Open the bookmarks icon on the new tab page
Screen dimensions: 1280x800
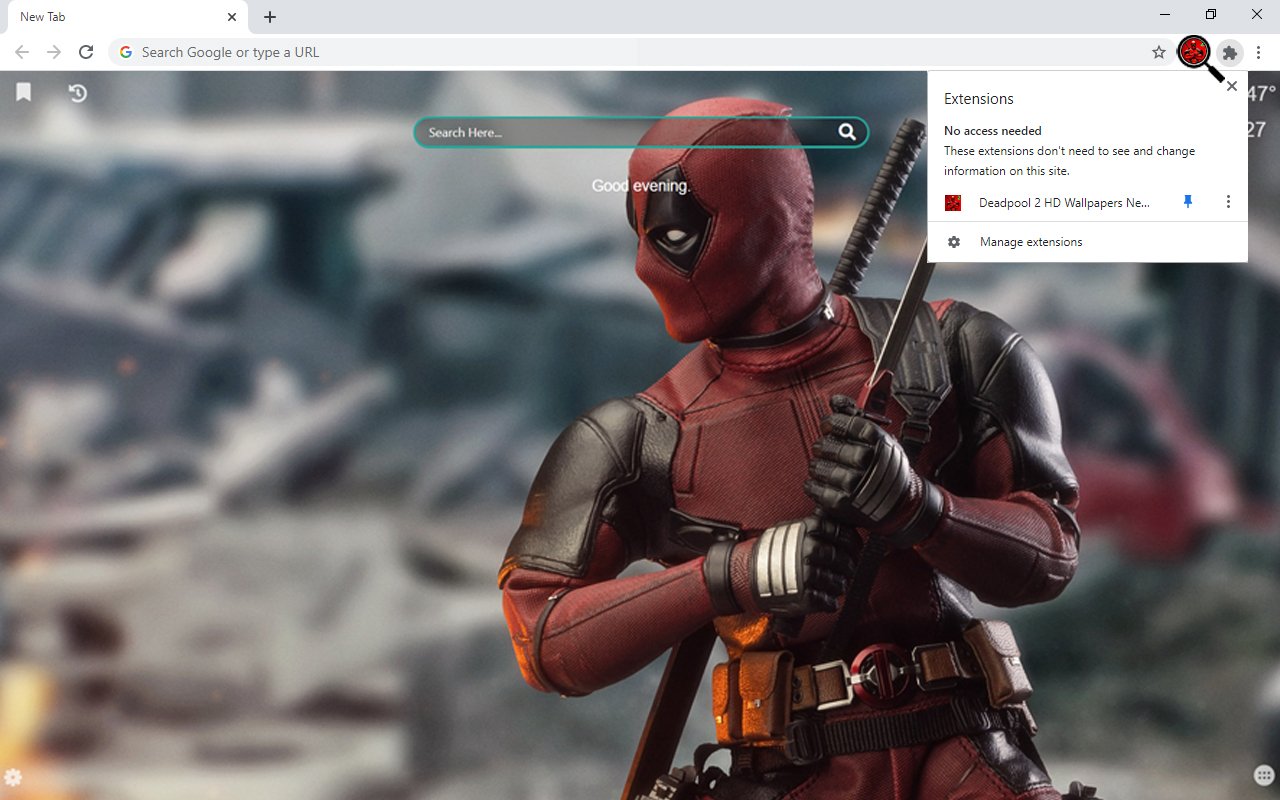[24, 92]
